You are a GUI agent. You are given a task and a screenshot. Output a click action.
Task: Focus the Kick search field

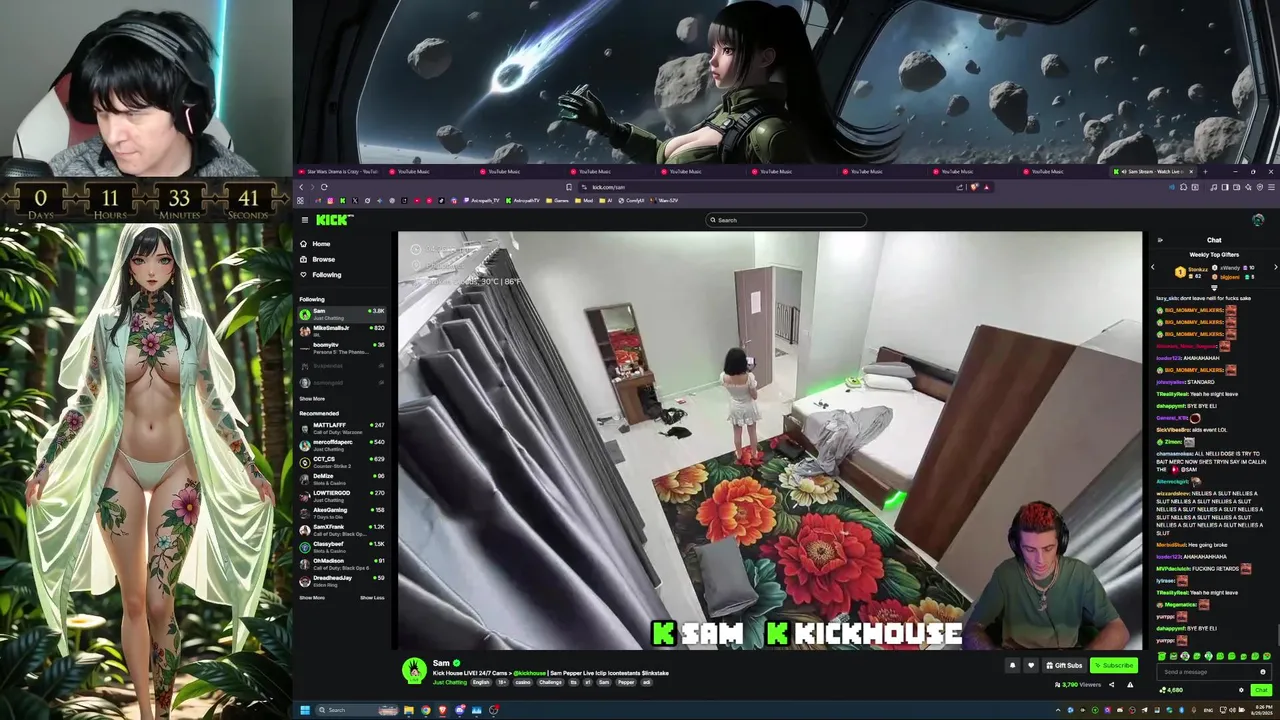point(786,220)
